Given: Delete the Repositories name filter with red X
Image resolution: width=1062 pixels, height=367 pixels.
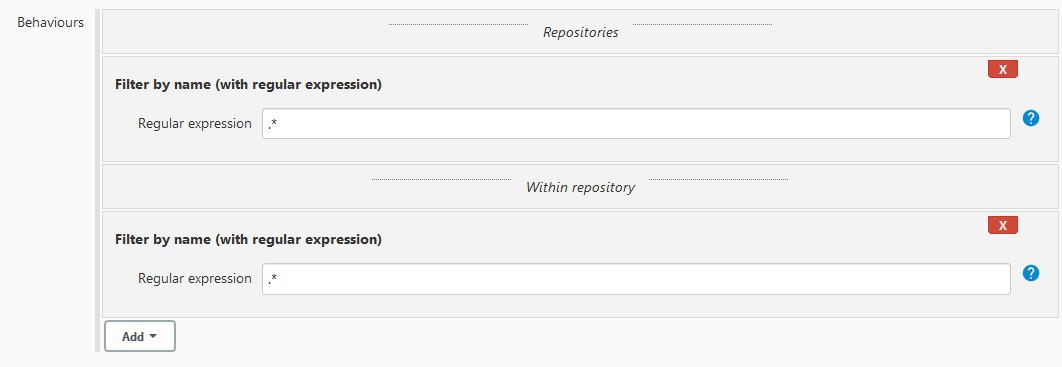Looking at the screenshot, I should click(x=1002, y=69).
